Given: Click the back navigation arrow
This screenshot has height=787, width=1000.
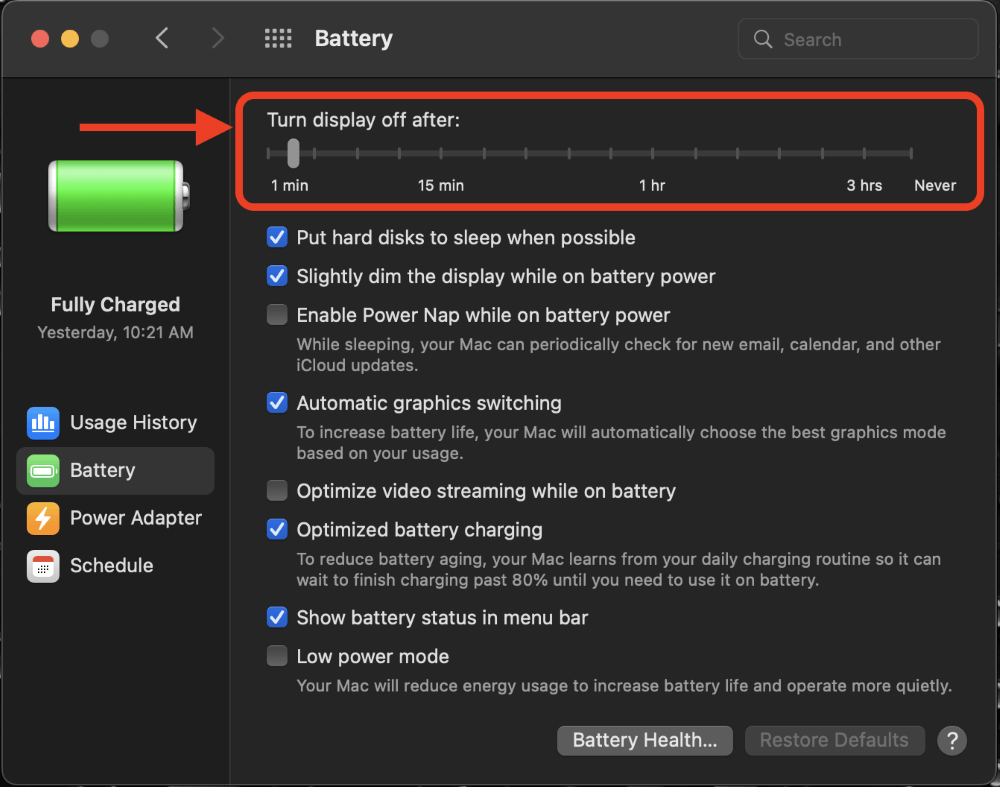Looking at the screenshot, I should point(162,38).
